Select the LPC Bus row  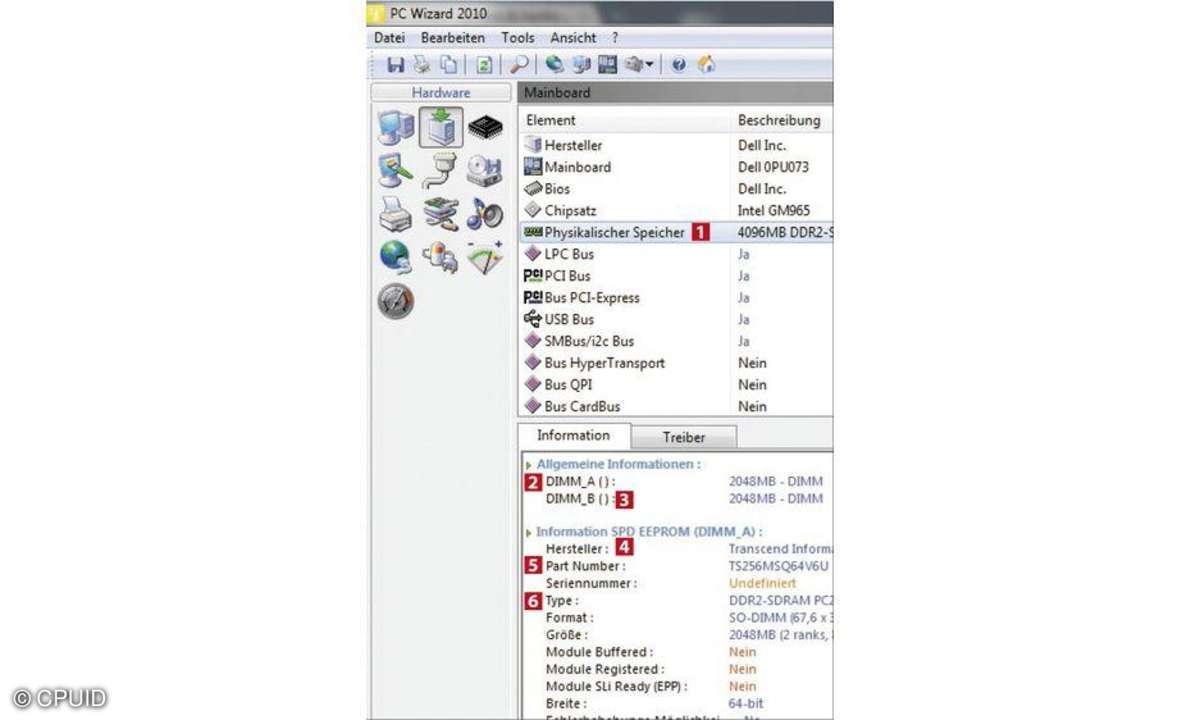[x=675, y=254]
